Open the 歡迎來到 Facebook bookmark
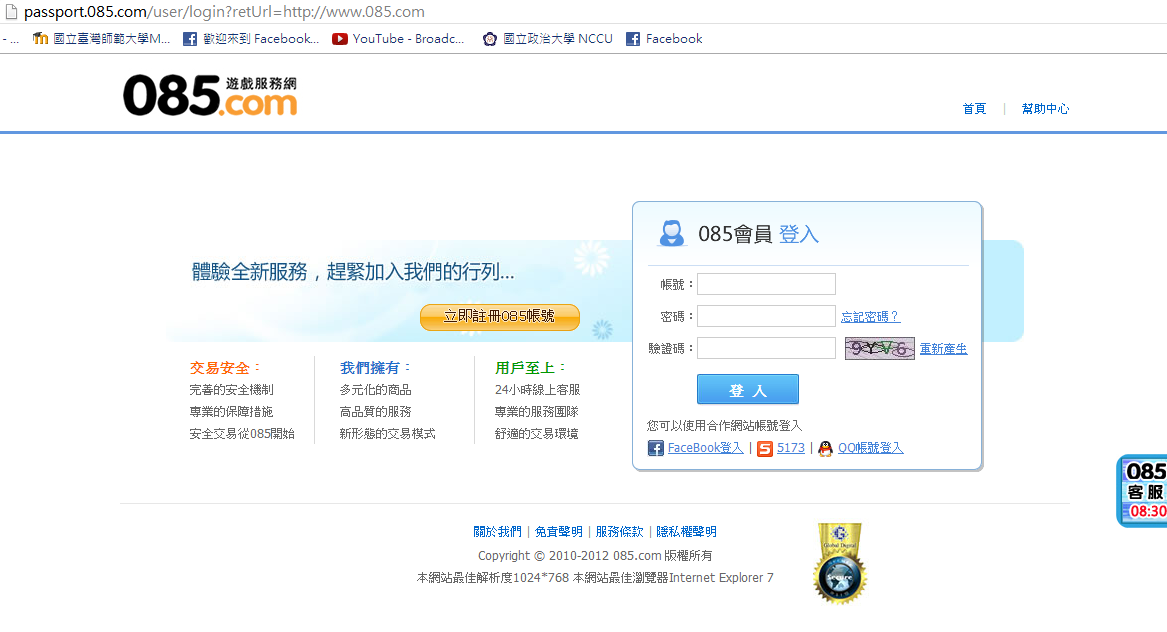 point(251,39)
